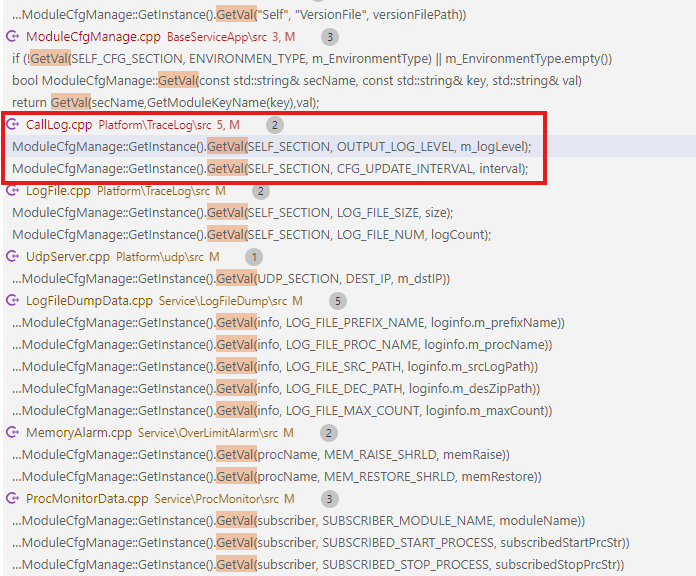Click the C++ file icon beside LogFile.cpp
Viewport: 696px width, 576px height.
pos(12,191)
